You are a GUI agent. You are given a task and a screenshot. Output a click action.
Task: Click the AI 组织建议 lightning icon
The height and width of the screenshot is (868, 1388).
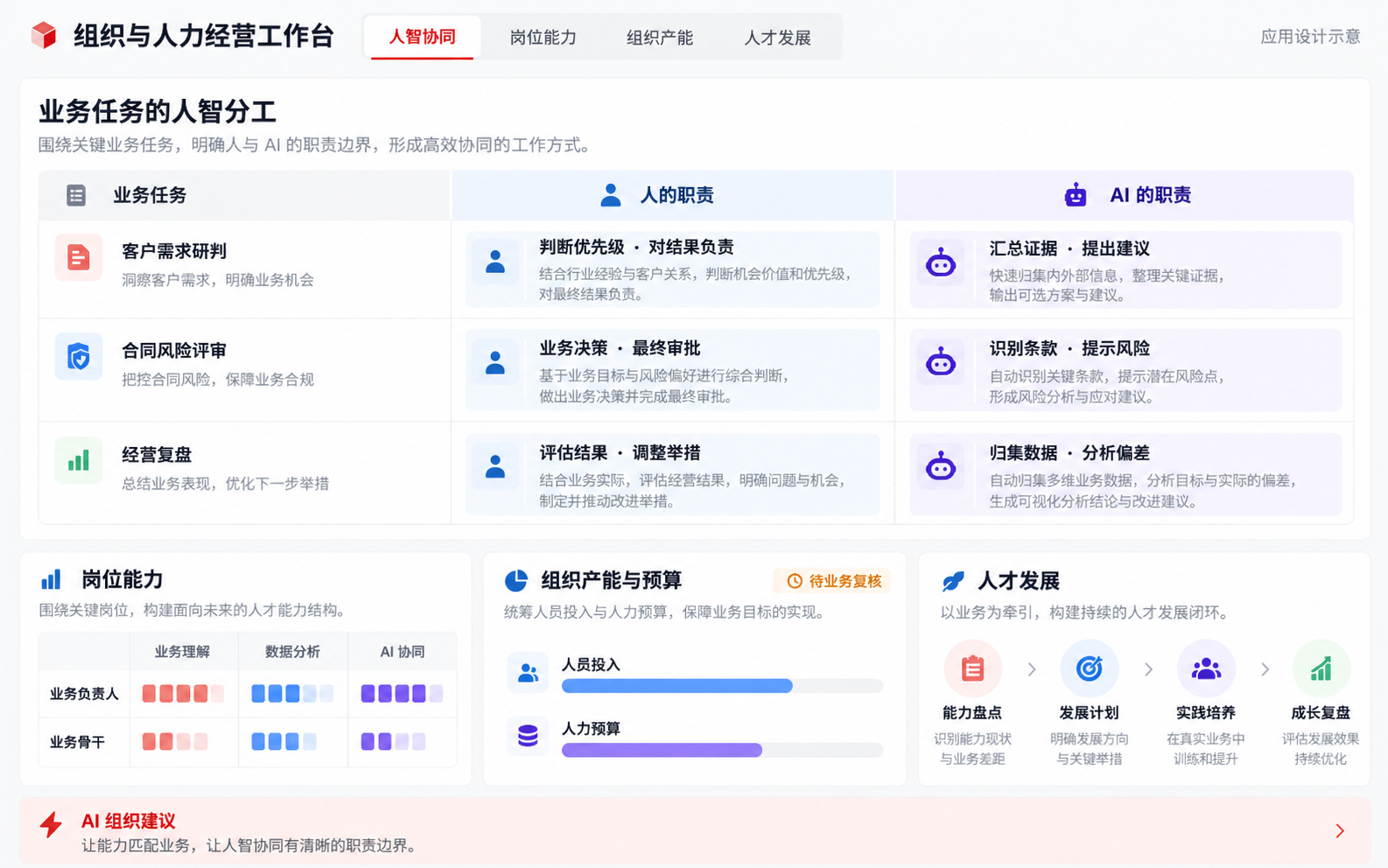51,825
